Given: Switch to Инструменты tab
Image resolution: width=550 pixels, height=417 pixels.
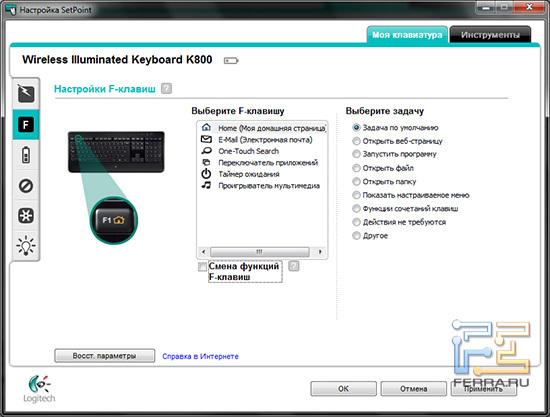Looking at the screenshot, I should pos(490,35).
